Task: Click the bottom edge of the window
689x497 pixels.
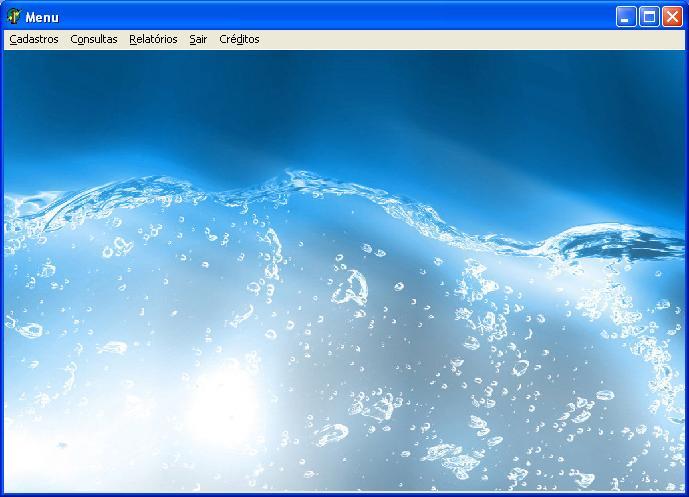Action: point(344,494)
